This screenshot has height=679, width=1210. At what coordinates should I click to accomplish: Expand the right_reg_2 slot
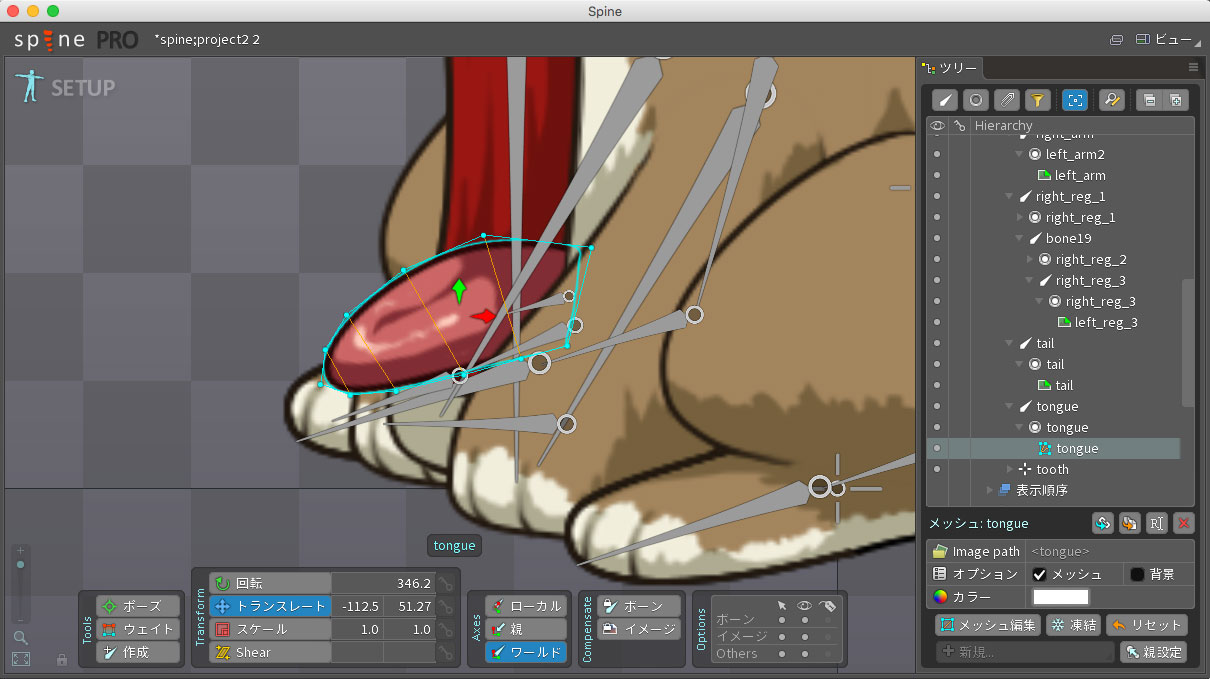[x=1030, y=259]
